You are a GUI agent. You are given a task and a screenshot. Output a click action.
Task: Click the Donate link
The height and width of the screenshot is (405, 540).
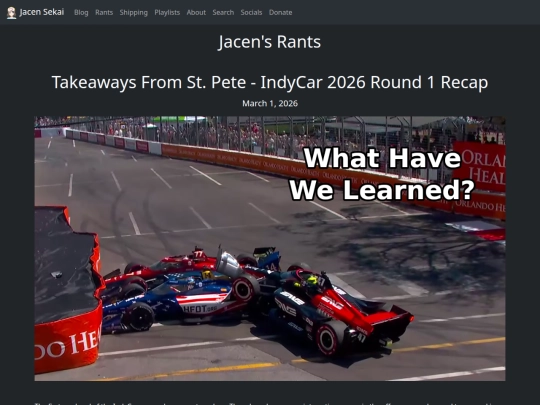(280, 12)
